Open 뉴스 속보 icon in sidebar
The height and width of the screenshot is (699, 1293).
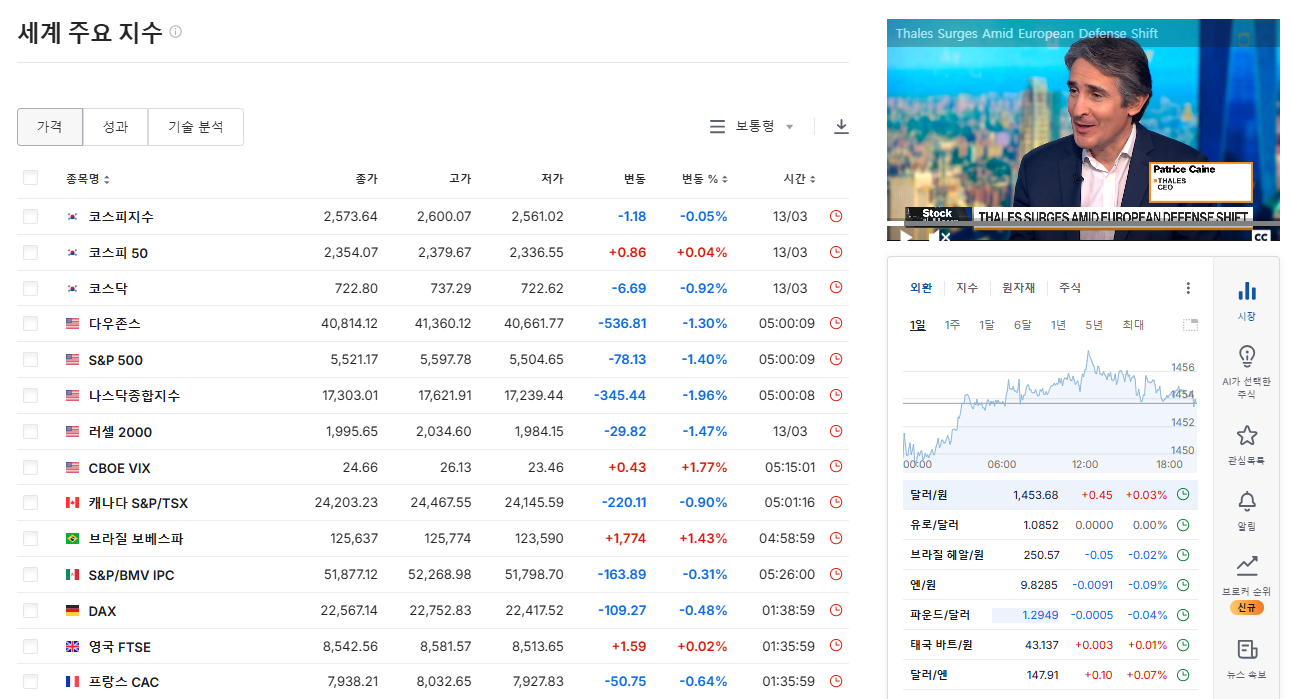pyautogui.click(x=1246, y=650)
